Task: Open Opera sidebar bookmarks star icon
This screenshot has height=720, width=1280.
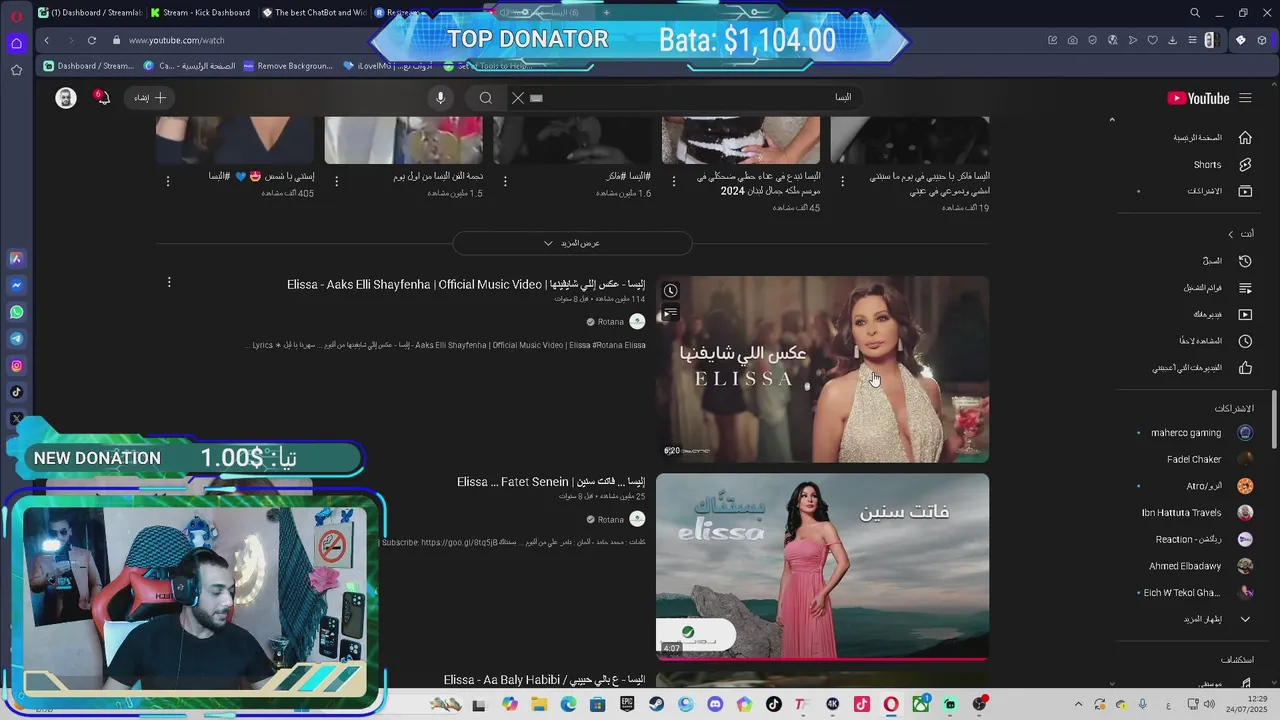Action: pos(16,70)
